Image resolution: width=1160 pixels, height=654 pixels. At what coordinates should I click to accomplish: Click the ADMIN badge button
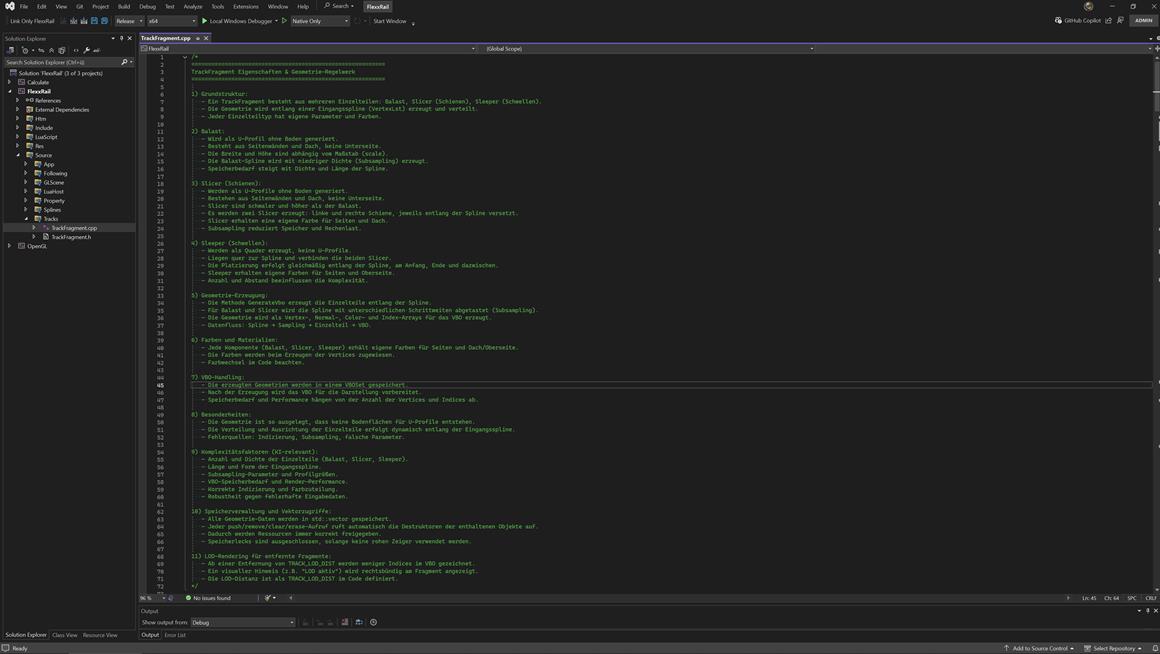[x=1143, y=21]
